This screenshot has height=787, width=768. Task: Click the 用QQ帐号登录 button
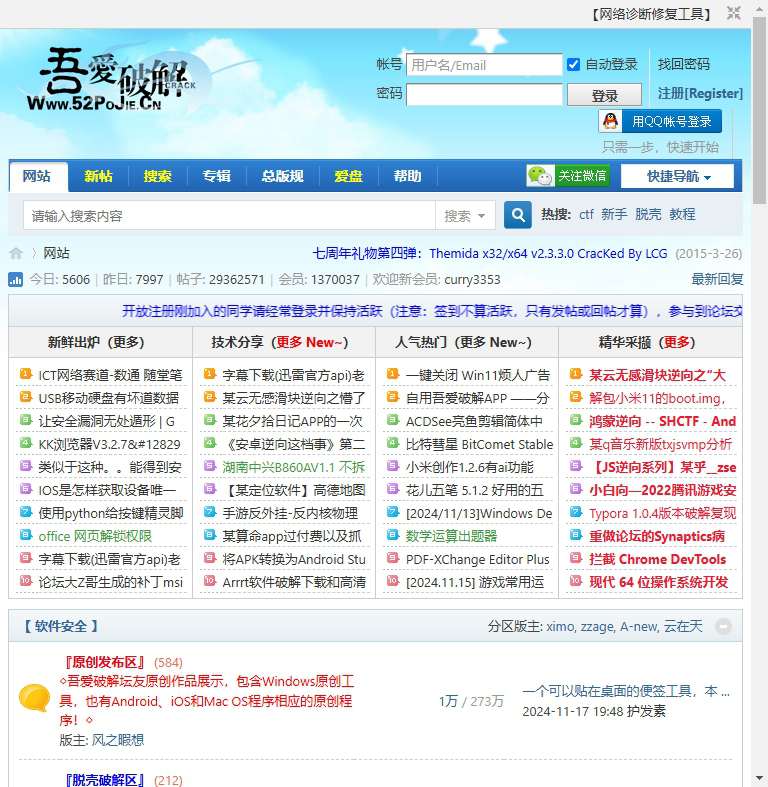click(660, 121)
